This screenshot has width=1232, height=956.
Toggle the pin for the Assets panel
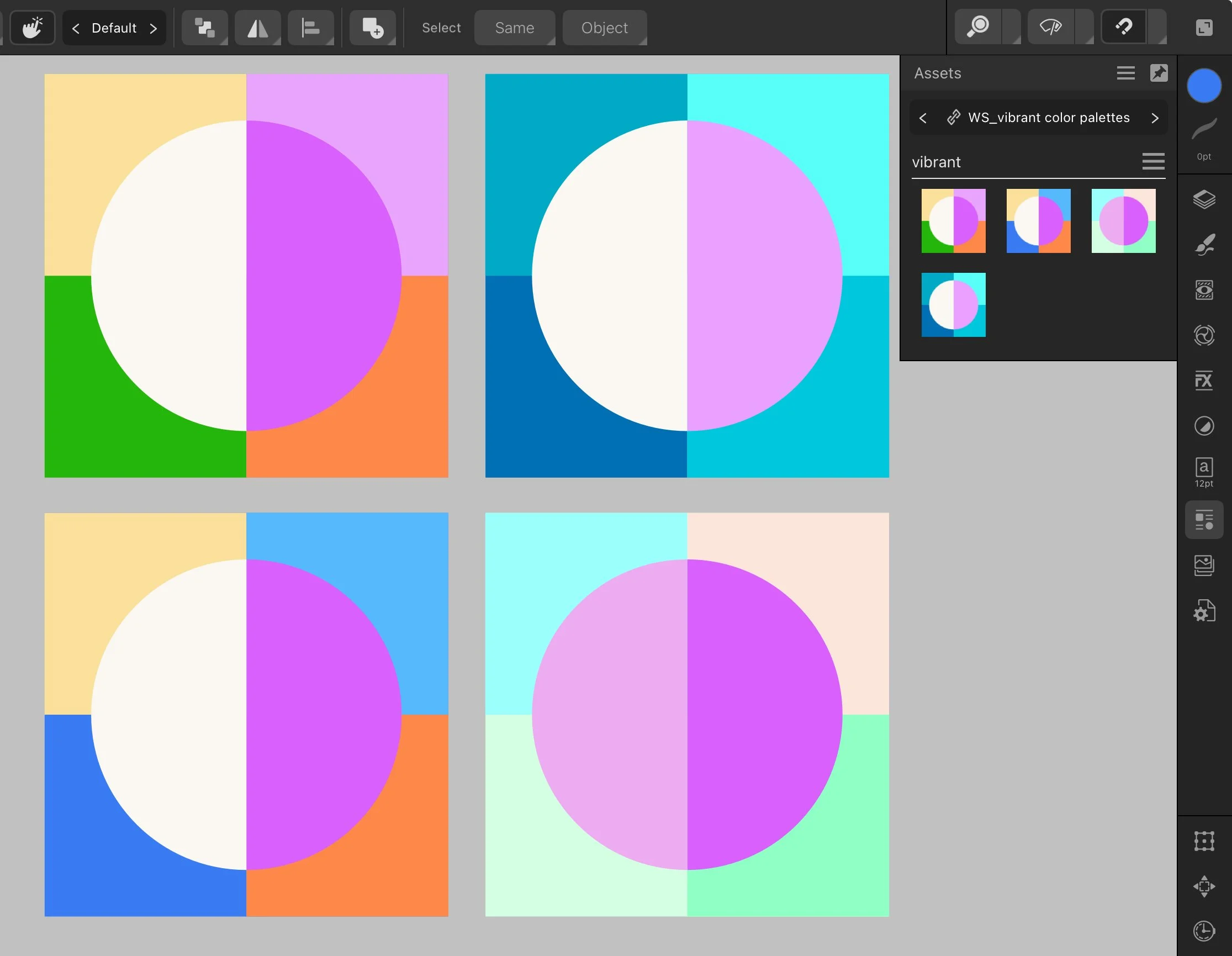1159,72
